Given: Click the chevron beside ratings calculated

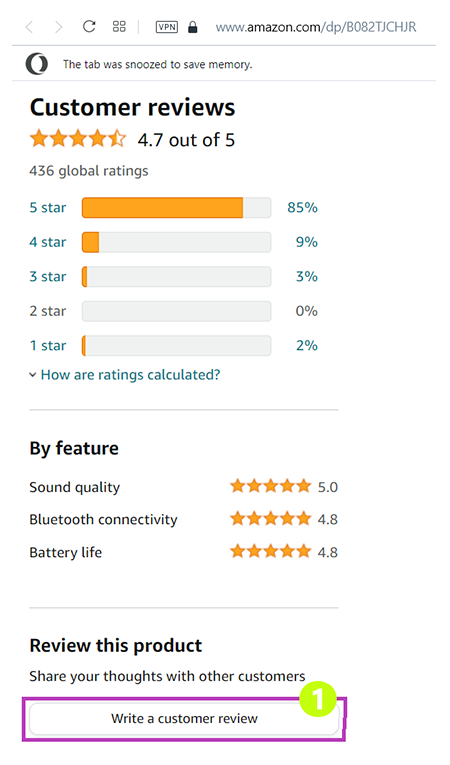Looking at the screenshot, I should coord(33,375).
